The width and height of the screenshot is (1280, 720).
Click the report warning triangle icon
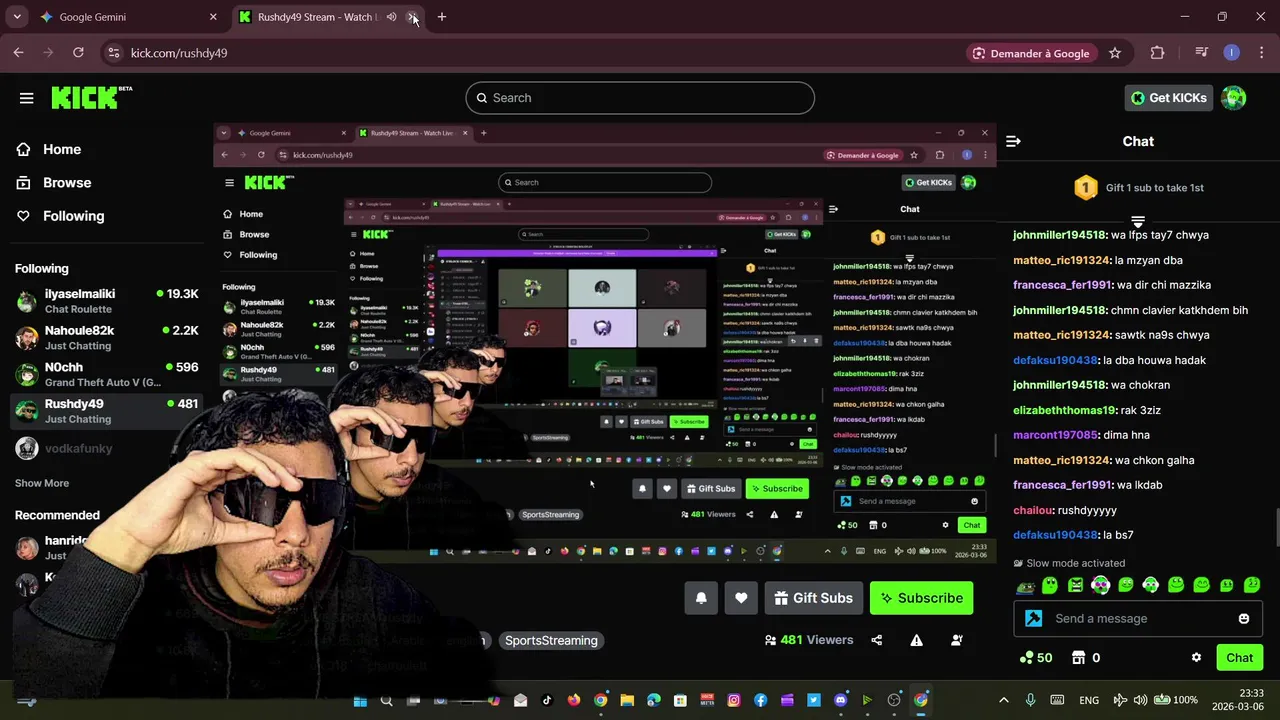[x=916, y=640]
